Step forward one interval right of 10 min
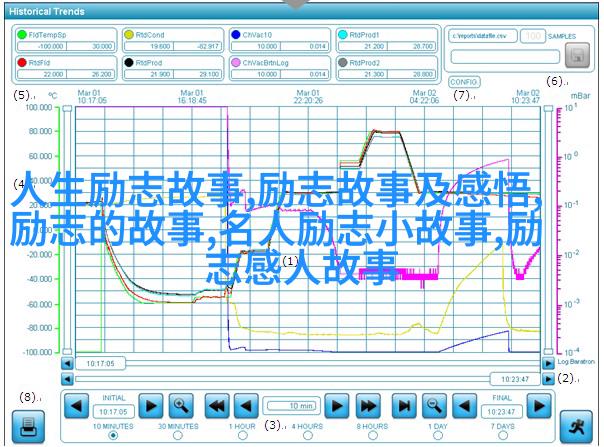 (337, 406)
